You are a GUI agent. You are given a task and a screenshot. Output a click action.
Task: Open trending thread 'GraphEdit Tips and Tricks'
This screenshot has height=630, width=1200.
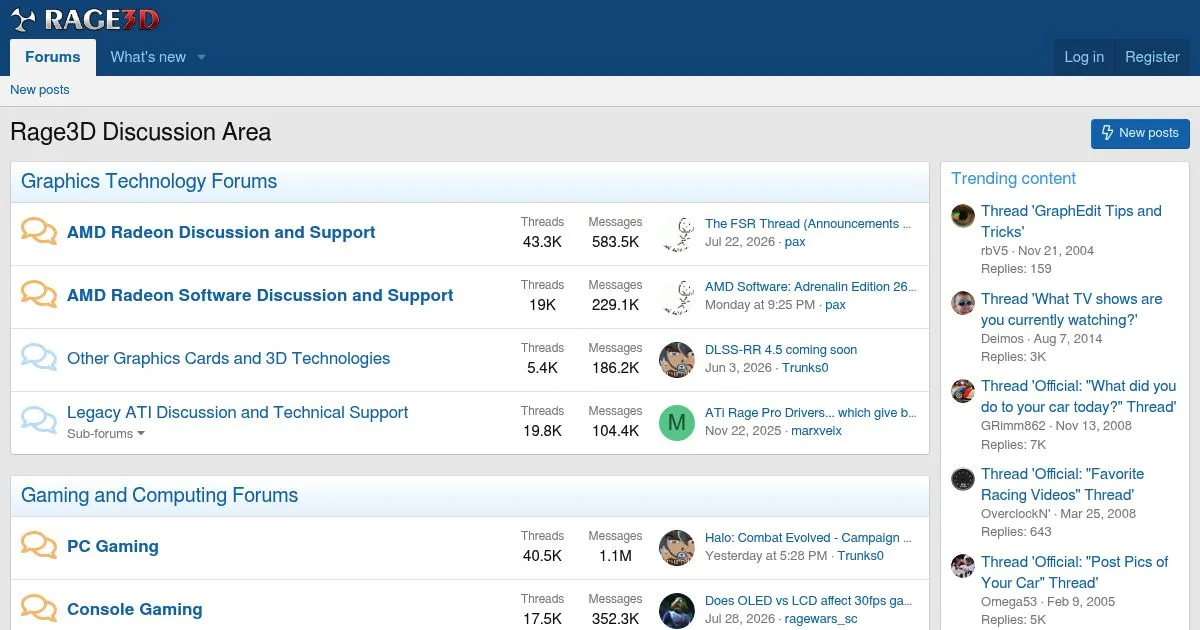(x=1071, y=221)
